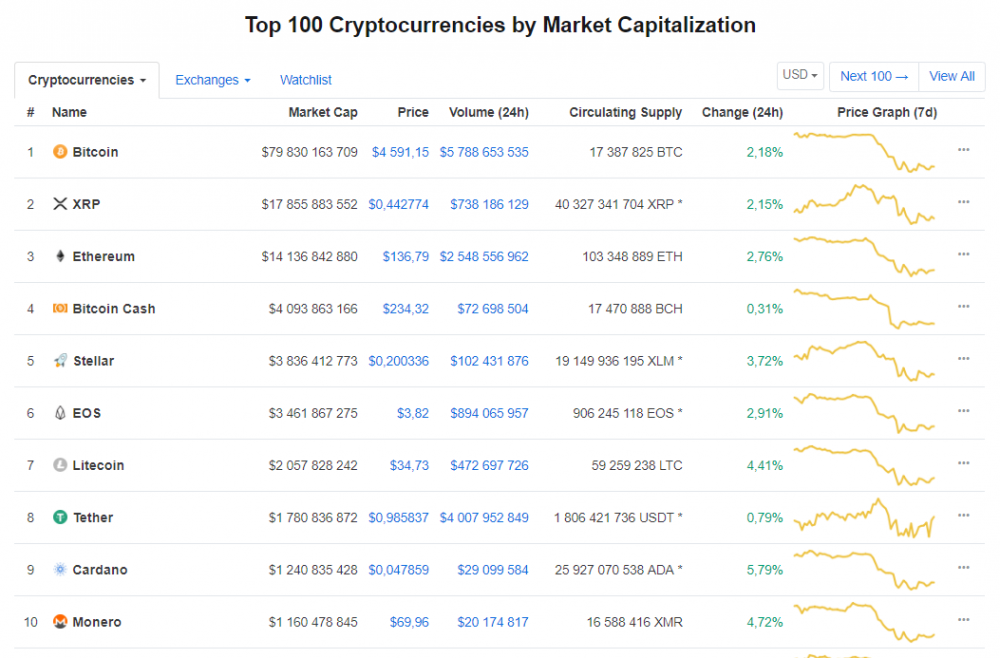Click the Bitcoin coin logo icon
Viewport: 1000px width, 658px height.
coord(60,152)
